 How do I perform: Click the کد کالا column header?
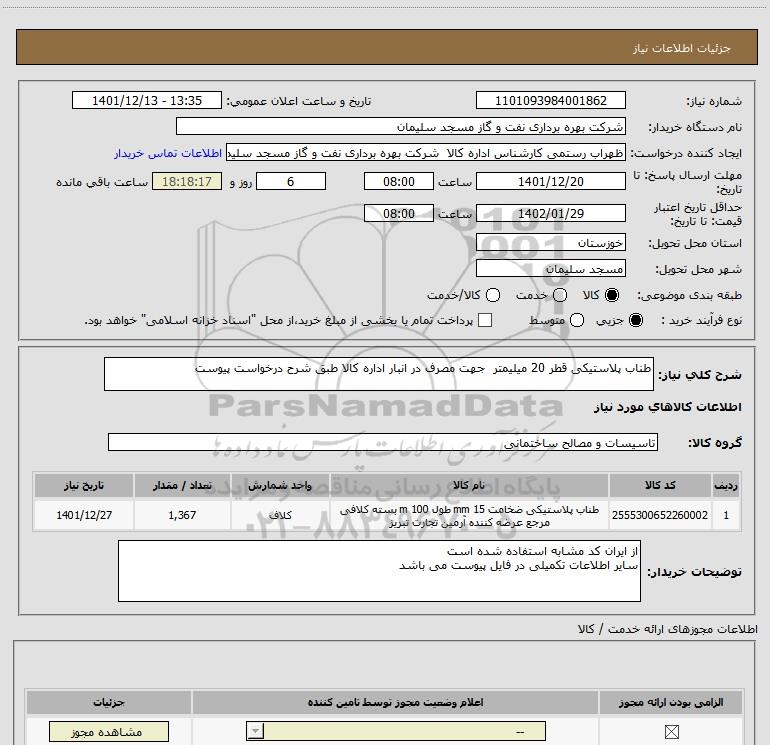[660, 485]
